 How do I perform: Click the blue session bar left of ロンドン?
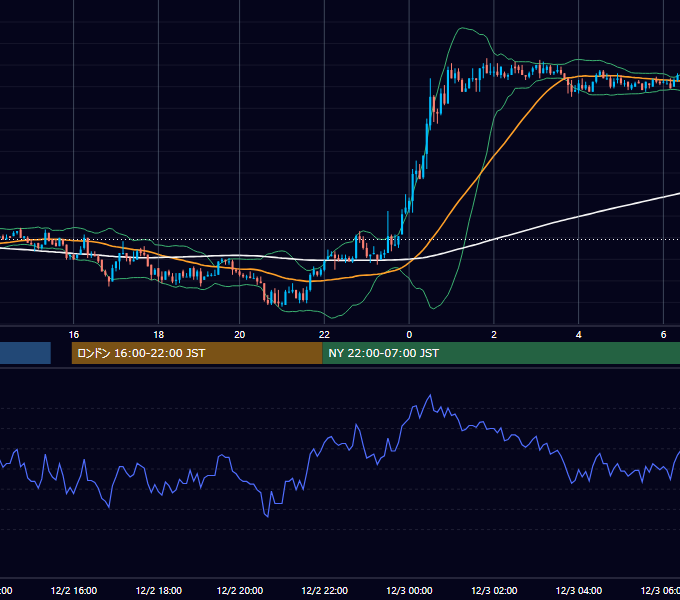[25, 353]
